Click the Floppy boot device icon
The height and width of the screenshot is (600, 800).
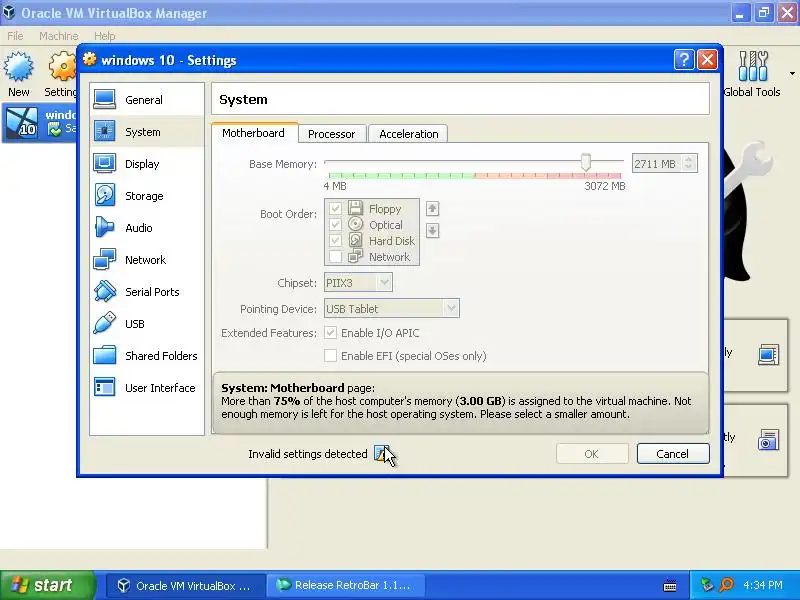pos(356,208)
